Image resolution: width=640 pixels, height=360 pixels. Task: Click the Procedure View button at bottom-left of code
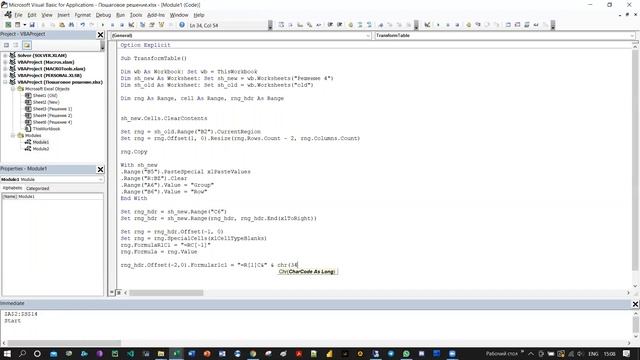(x=112, y=293)
